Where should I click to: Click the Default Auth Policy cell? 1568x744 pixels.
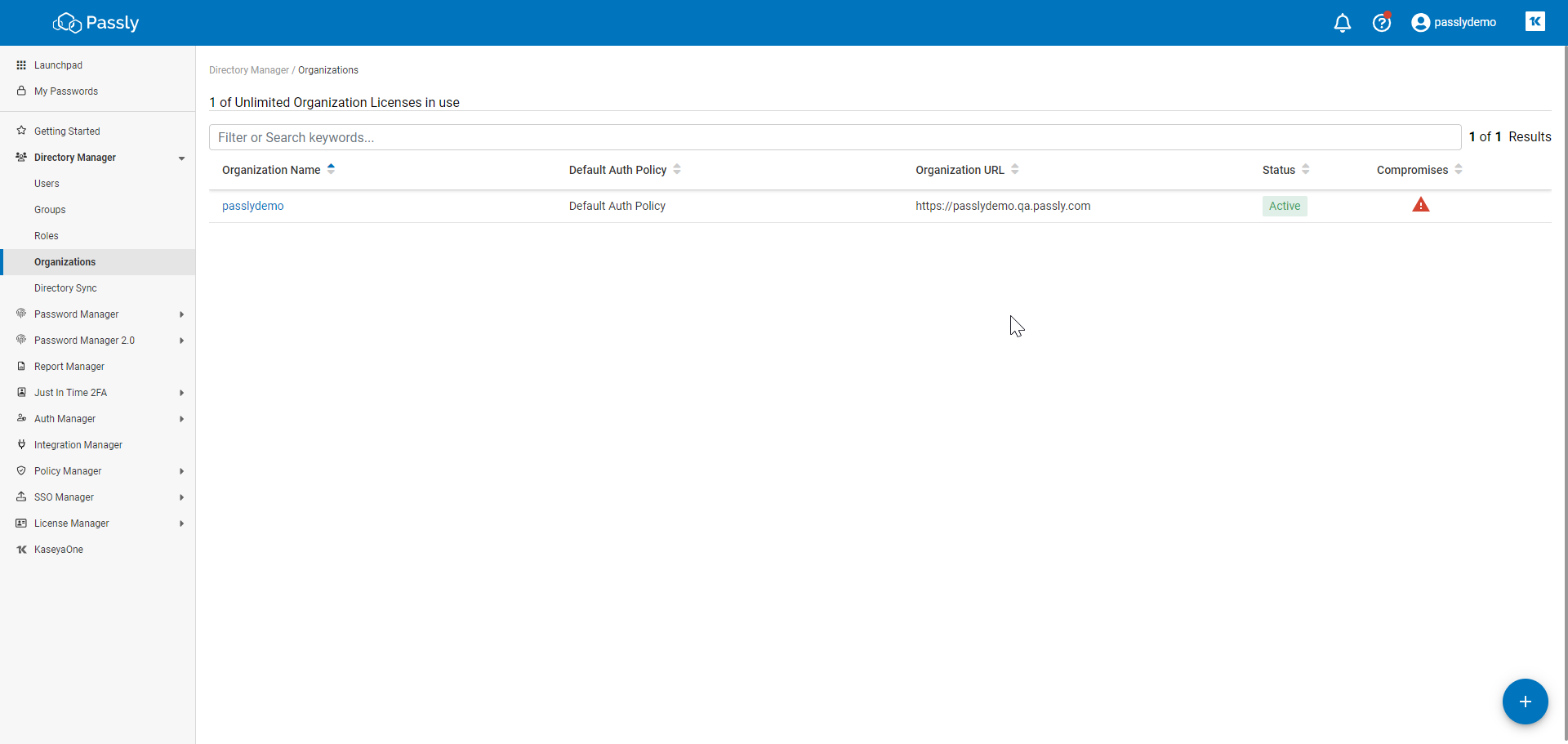(617, 206)
